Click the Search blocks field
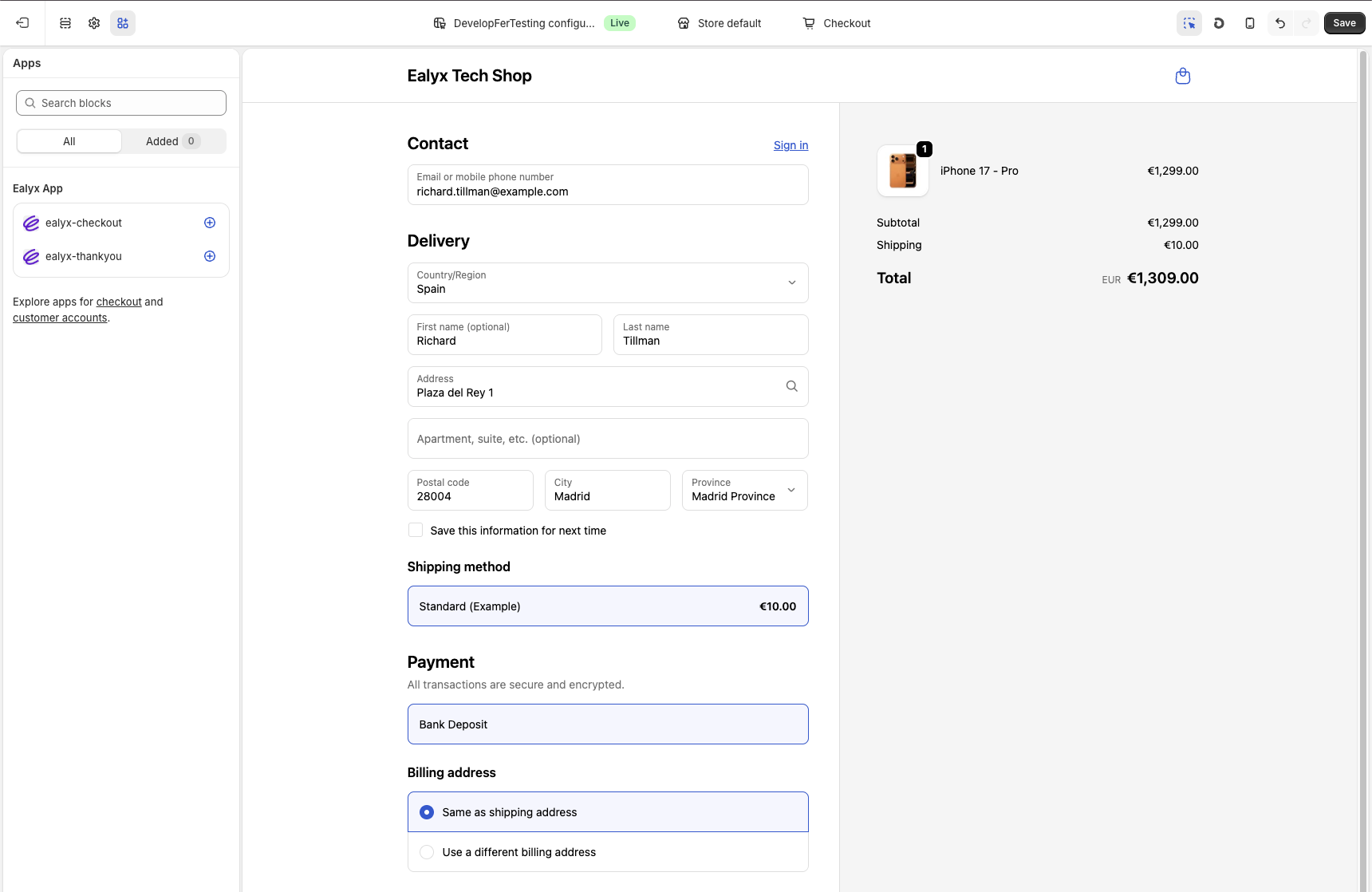Image resolution: width=1372 pixels, height=892 pixels. [x=121, y=103]
